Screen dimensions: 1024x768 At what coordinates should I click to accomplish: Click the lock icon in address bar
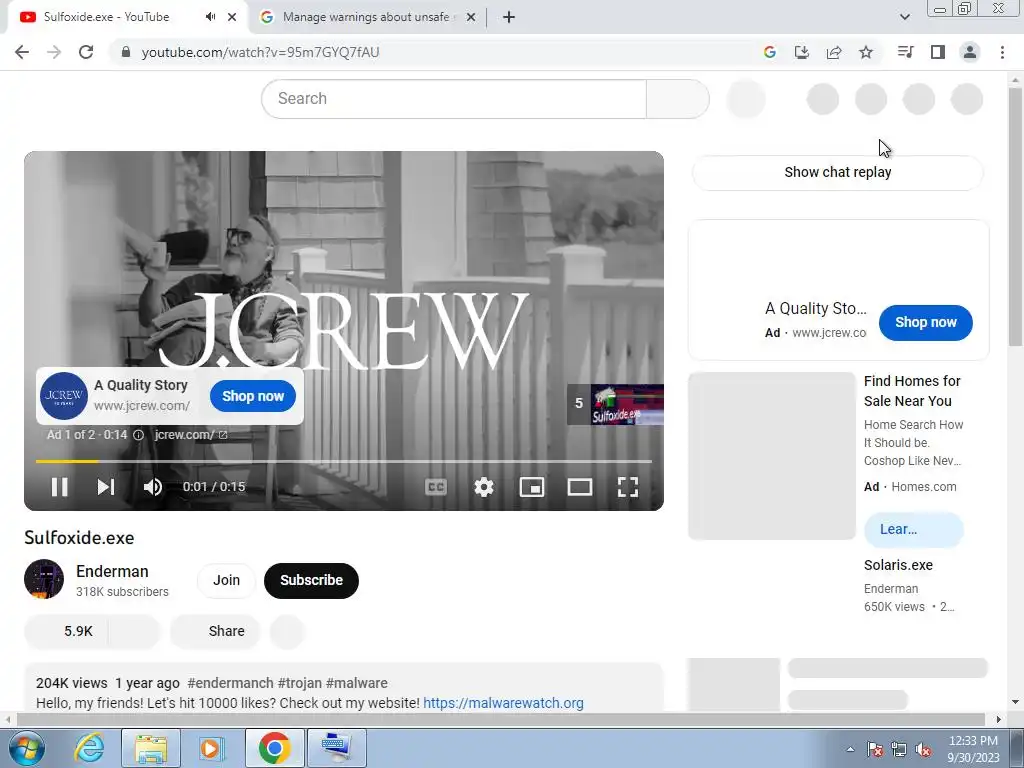(x=126, y=52)
